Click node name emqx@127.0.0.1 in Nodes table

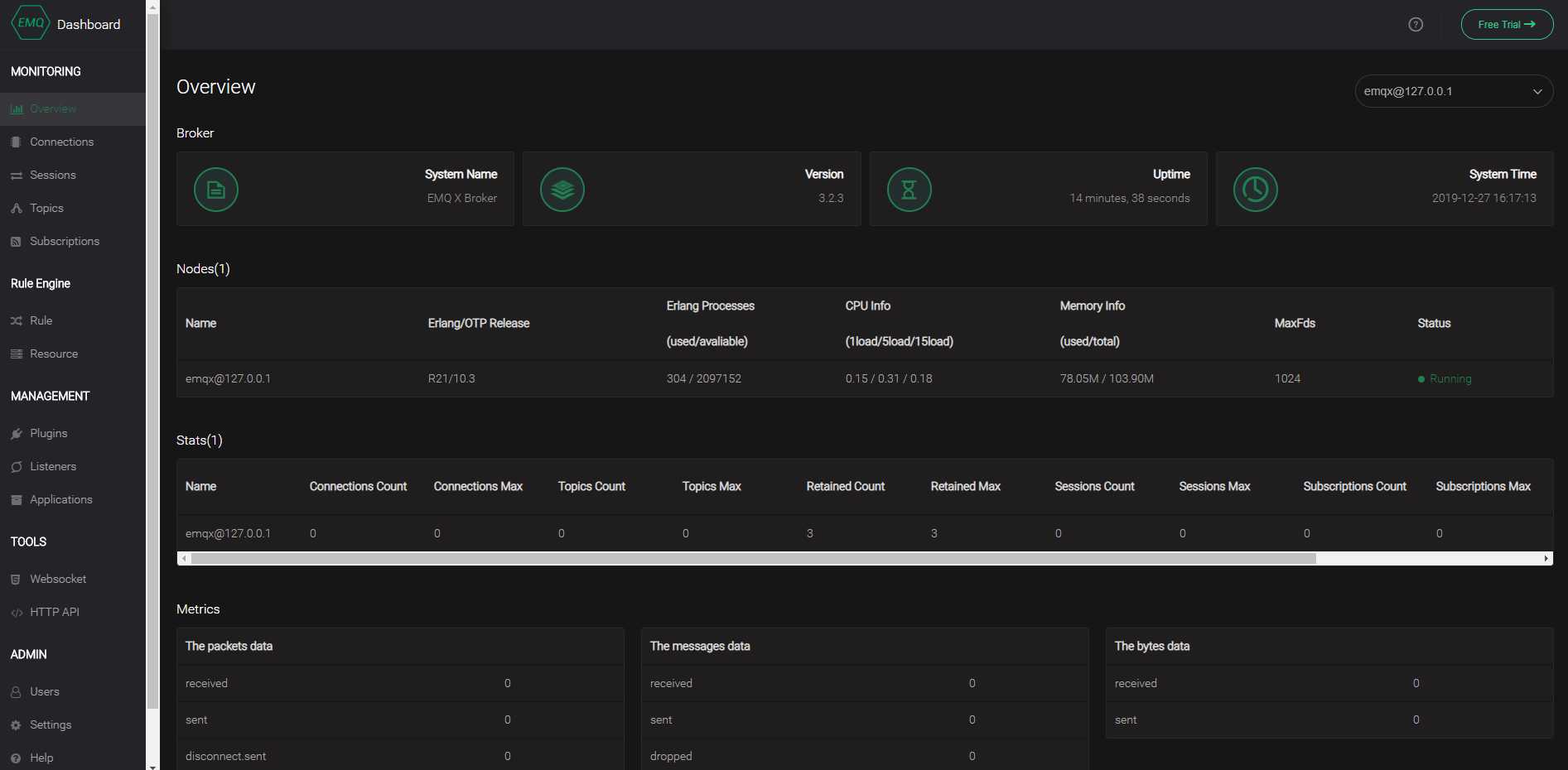click(x=228, y=379)
